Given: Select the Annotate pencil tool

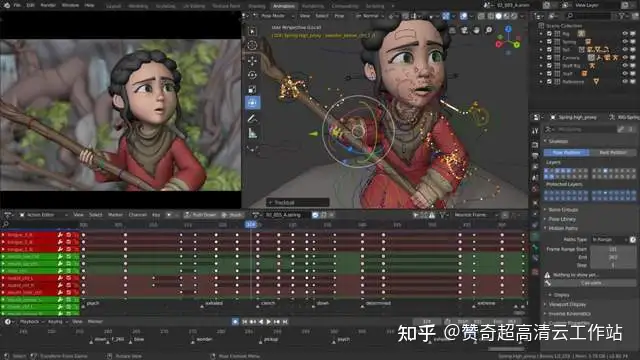Looking at the screenshot, I should tap(252, 119).
